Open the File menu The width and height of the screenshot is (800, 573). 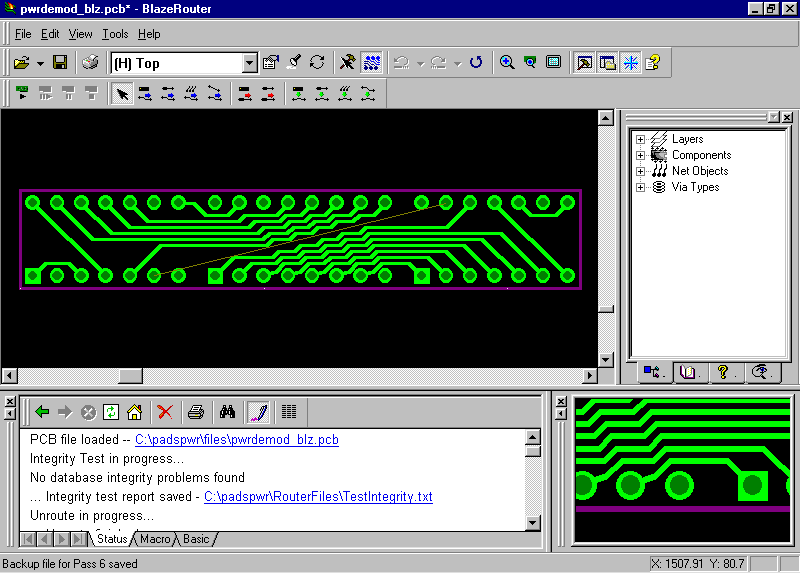23,34
